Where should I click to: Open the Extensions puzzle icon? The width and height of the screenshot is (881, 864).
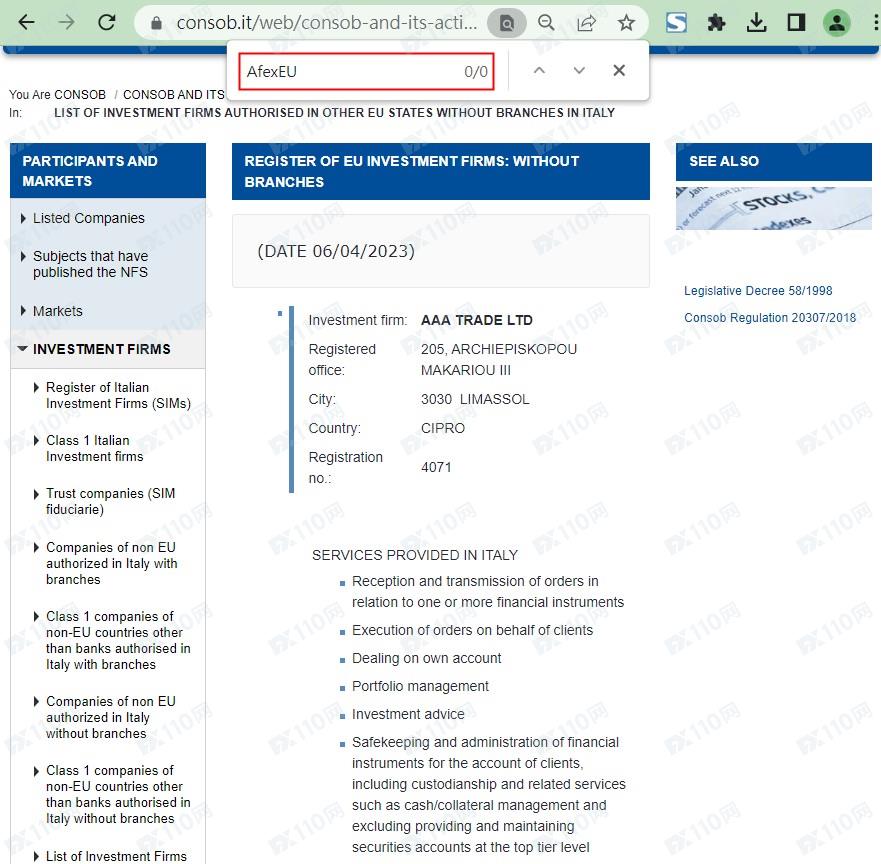(716, 22)
